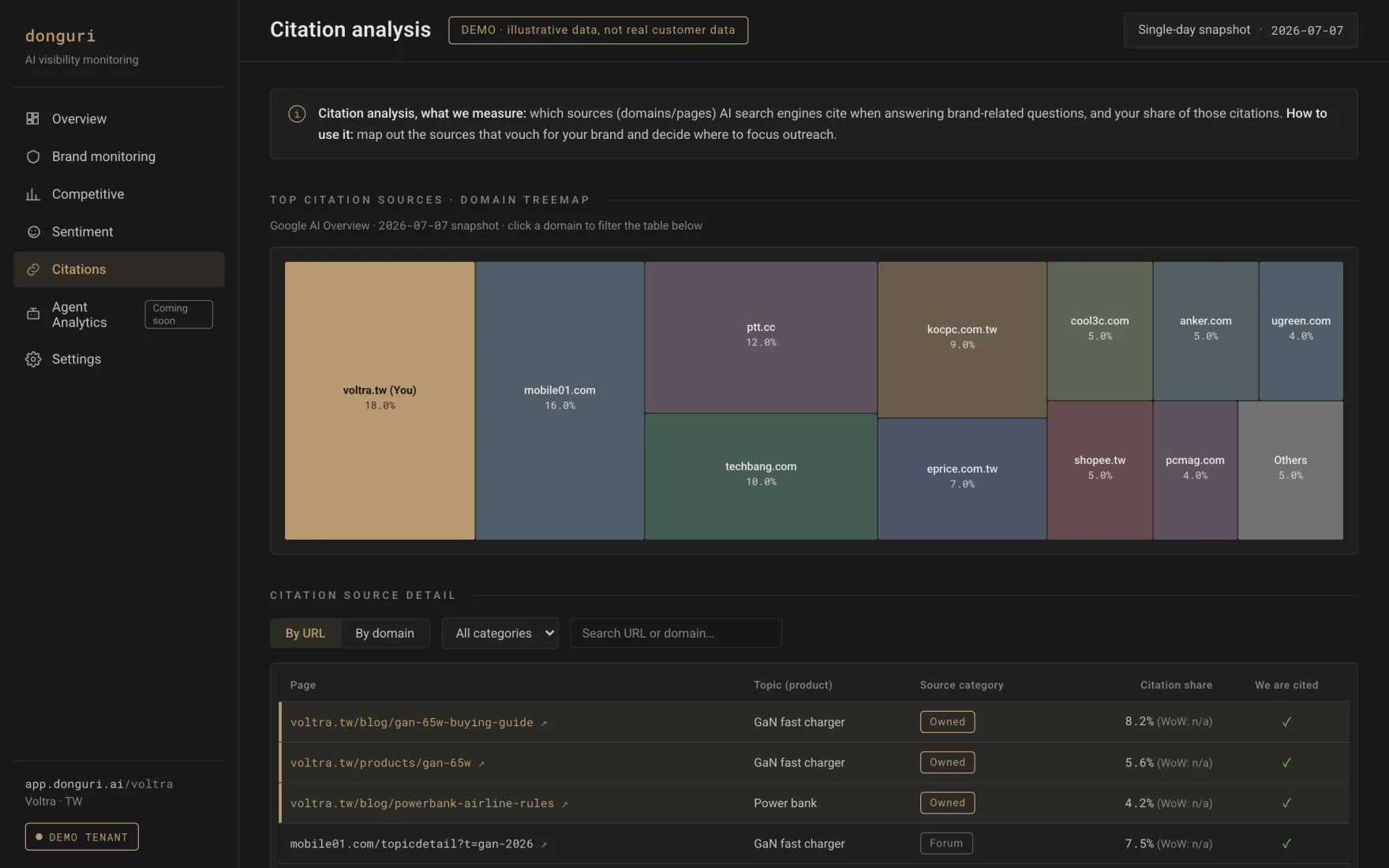The width and height of the screenshot is (1389, 868).
Task: Click the Overview grid icon
Action: tap(32, 118)
